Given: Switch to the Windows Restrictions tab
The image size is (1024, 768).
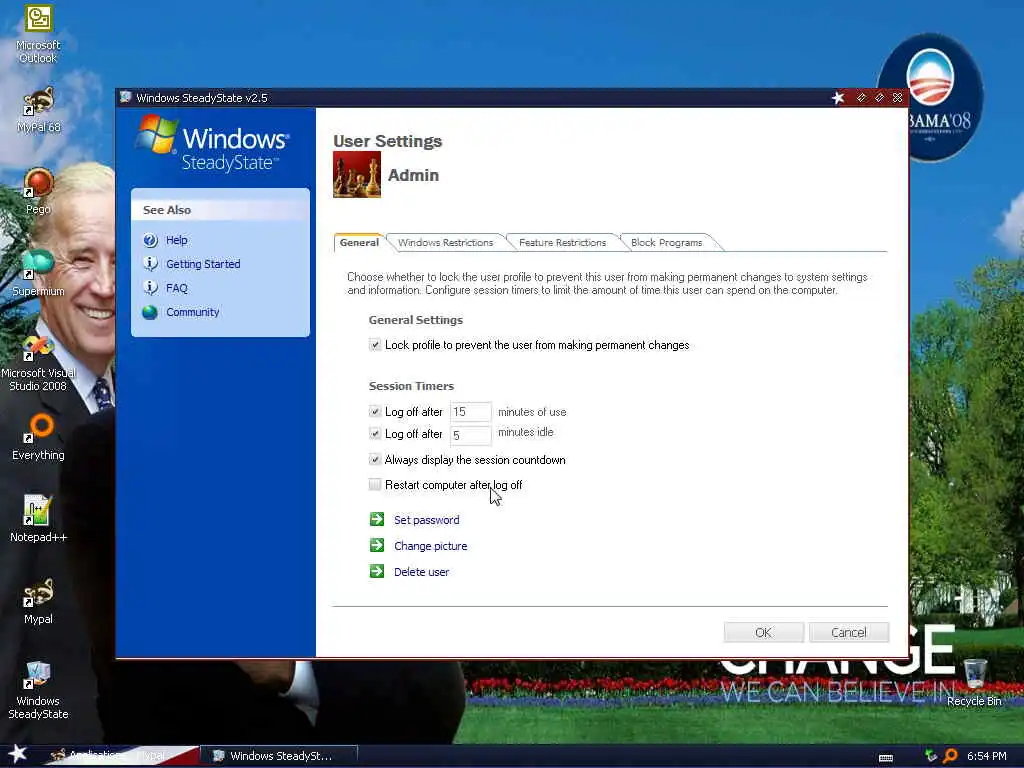Looking at the screenshot, I should point(445,242).
